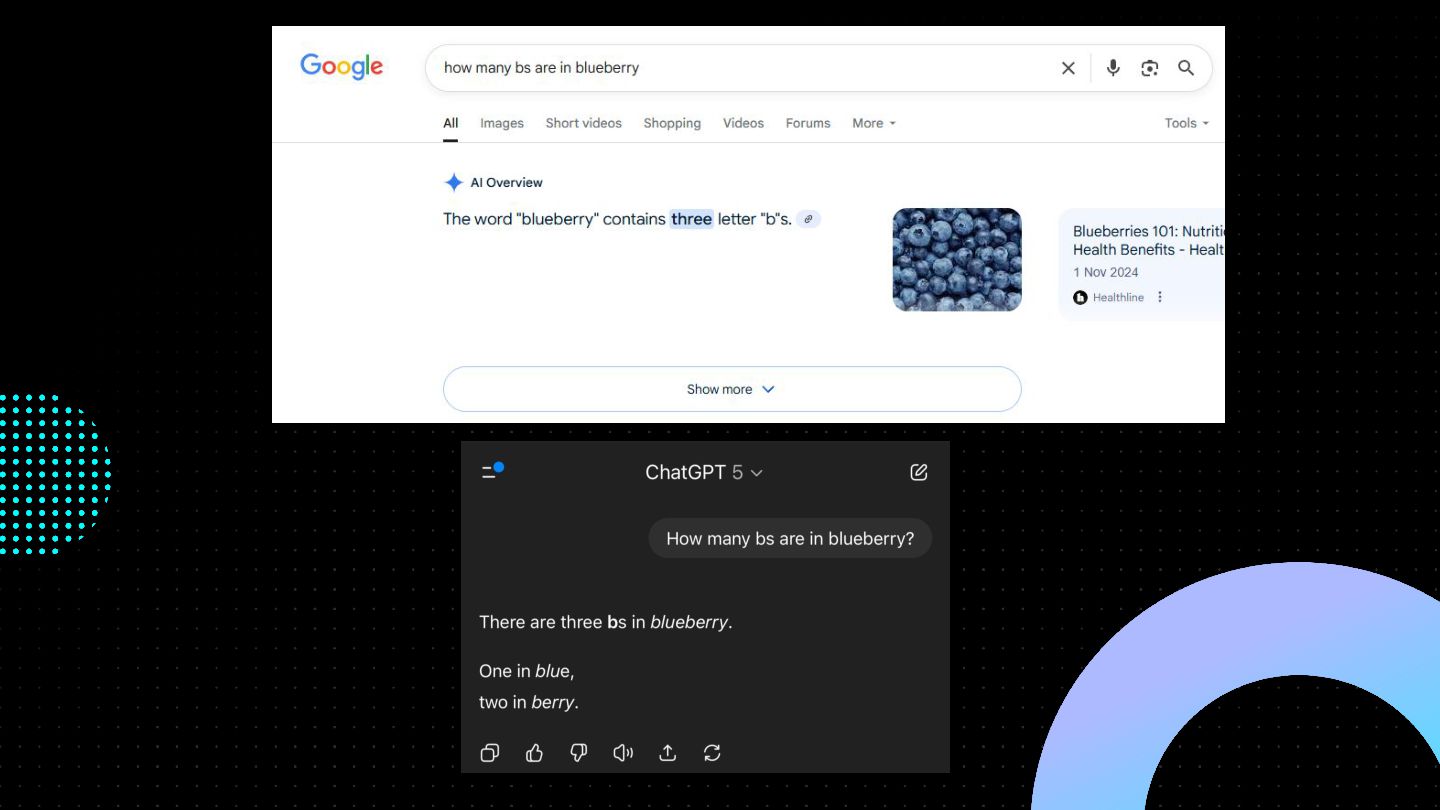1440x810 pixels.
Task: Copy the ChatGPT response
Action: tap(490, 753)
